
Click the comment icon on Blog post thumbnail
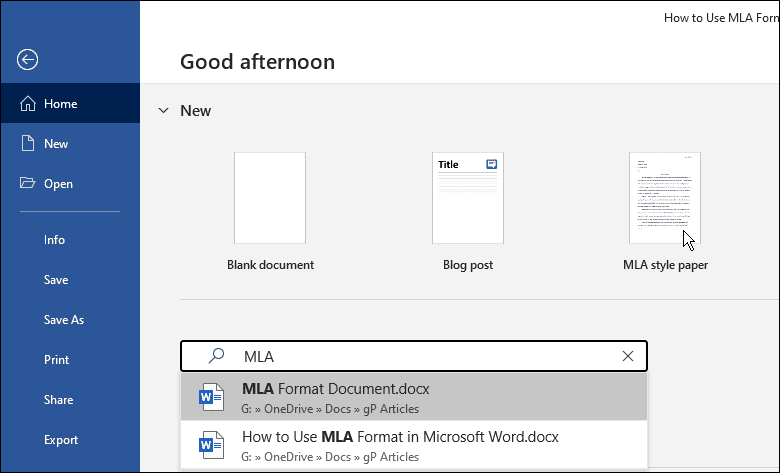(491, 164)
